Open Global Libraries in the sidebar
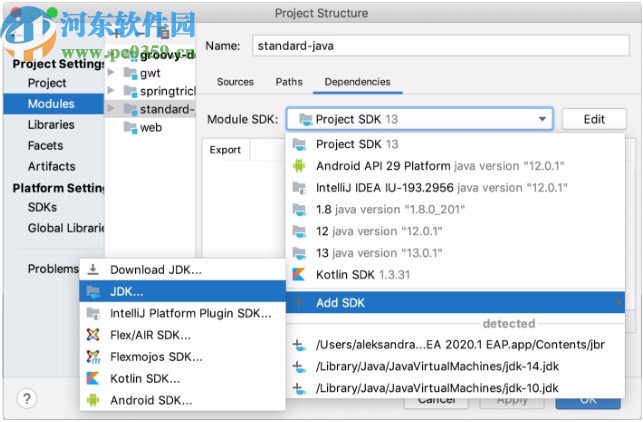Image resolution: width=643 pixels, height=422 pixels. [x=66, y=228]
